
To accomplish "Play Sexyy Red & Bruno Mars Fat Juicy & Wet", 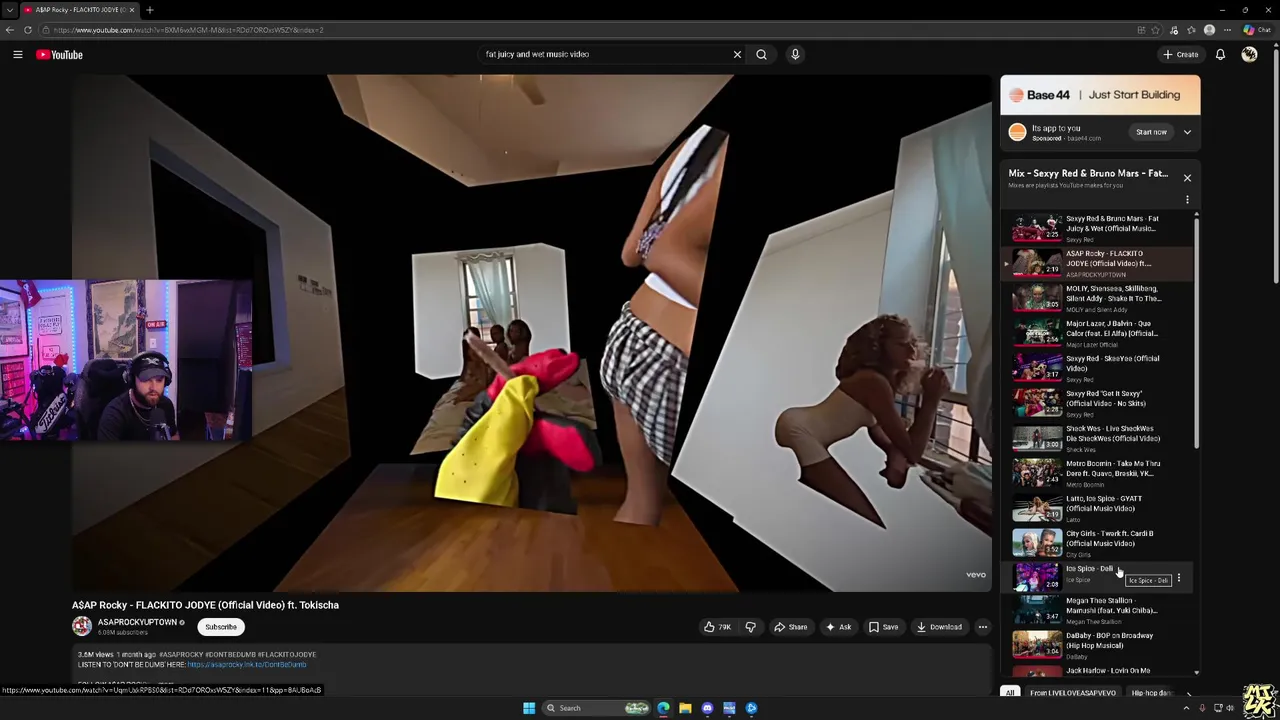I will click(1100, 228).
